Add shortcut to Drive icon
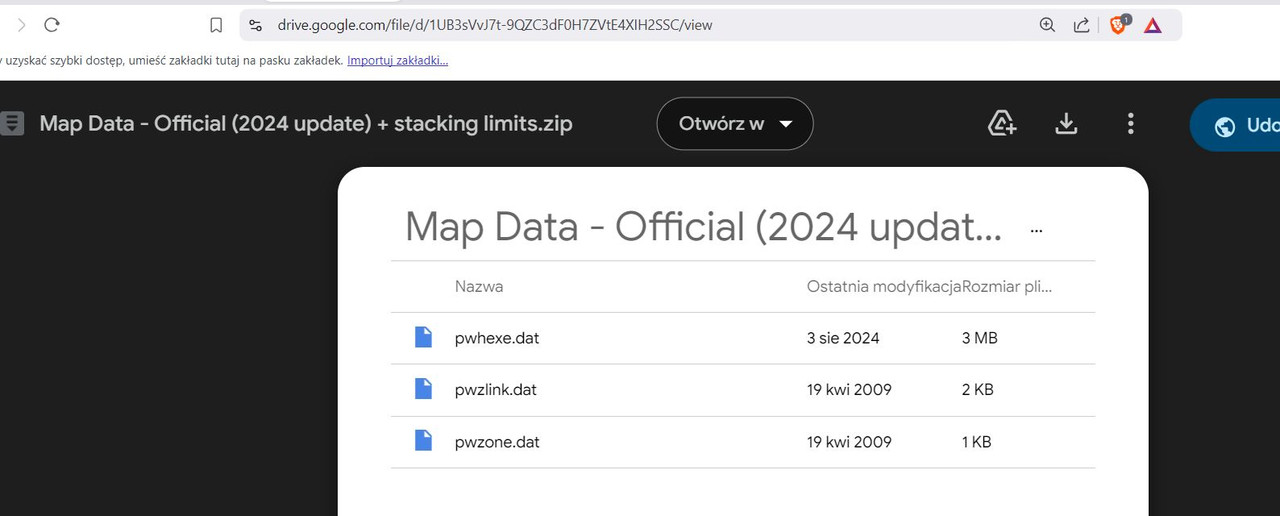 pos(1002,124)
